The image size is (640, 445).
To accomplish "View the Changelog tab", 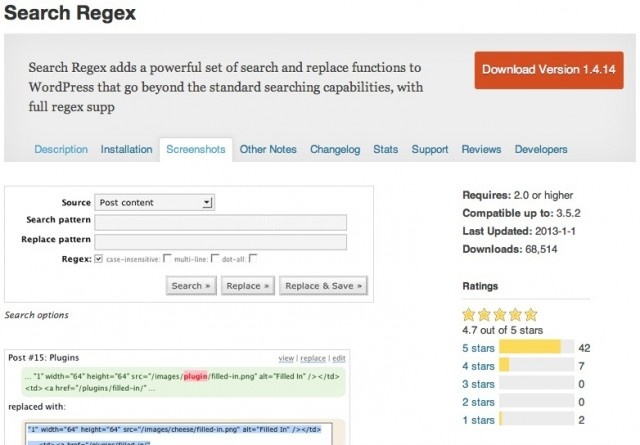I will click(335, 149).
